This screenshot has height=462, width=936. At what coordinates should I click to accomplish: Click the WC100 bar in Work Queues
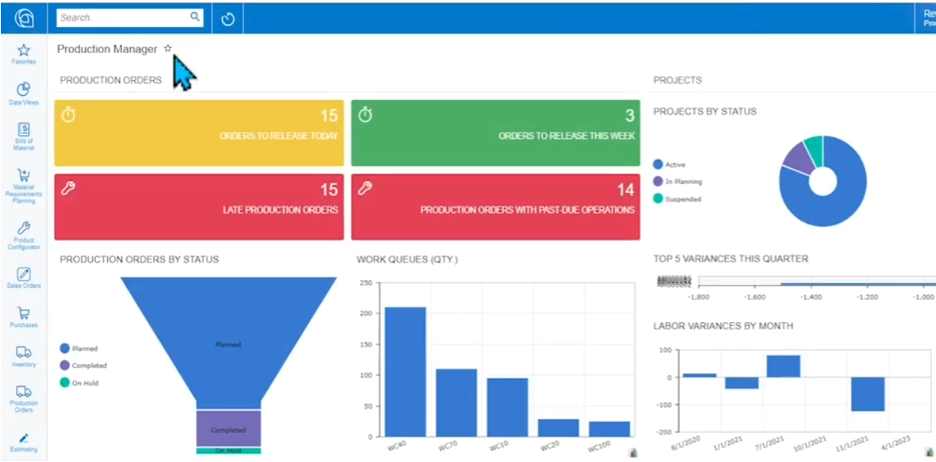tap(609, 429)
